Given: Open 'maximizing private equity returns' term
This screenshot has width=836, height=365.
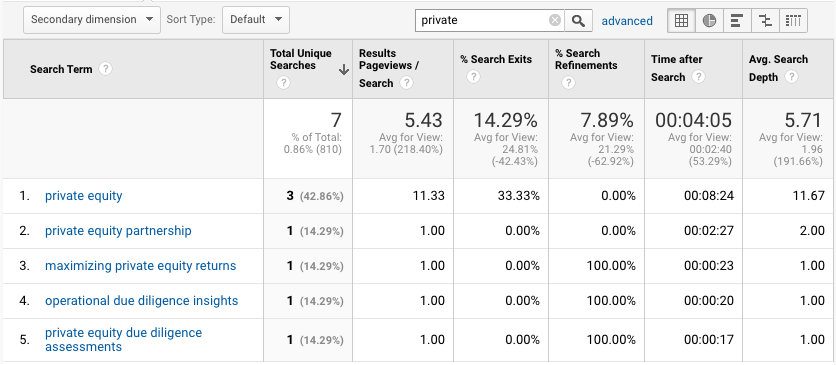Looking at the screenshot, I should click(140, 265).
